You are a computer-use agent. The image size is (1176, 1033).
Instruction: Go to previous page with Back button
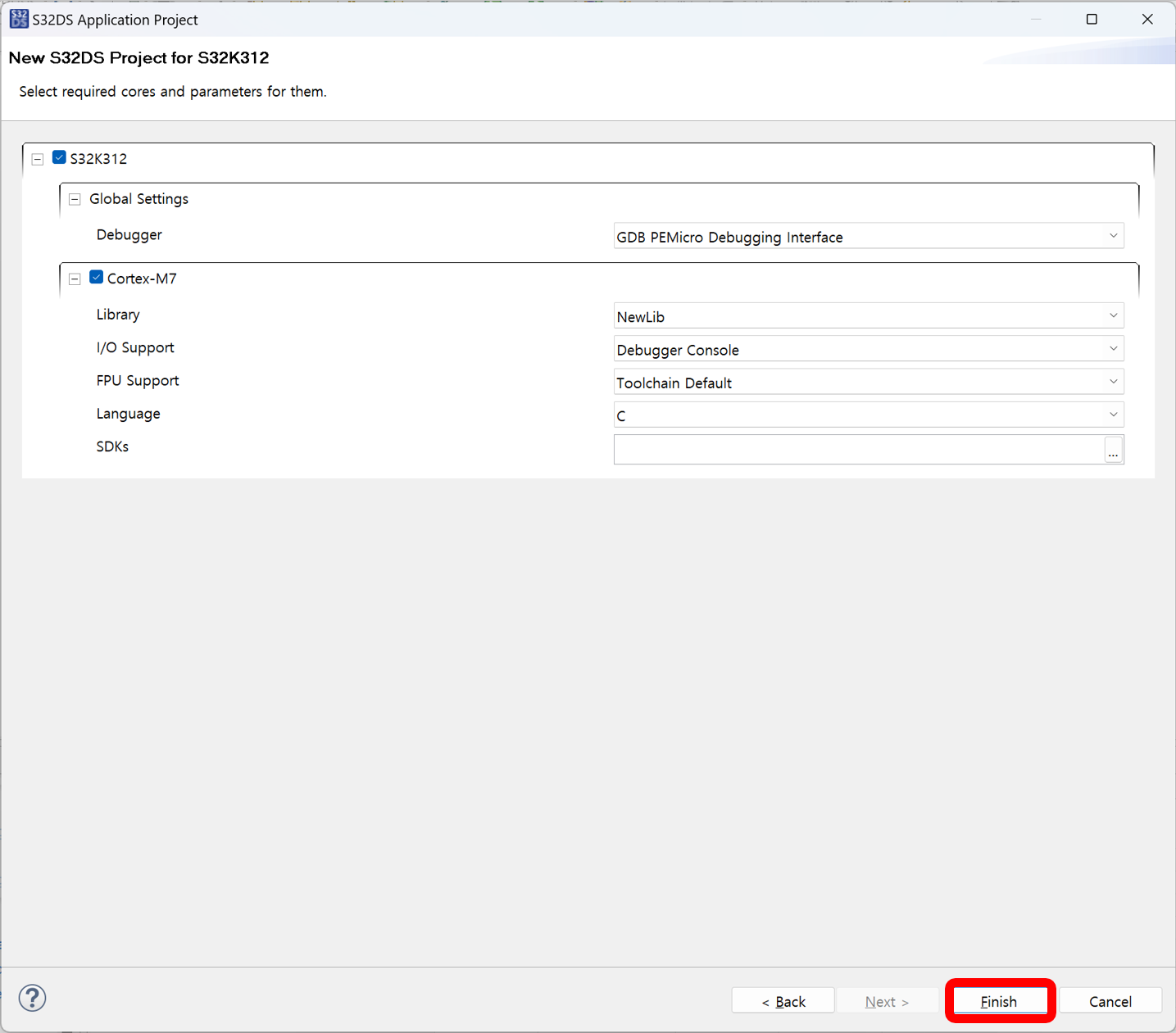click(783, 1001)
